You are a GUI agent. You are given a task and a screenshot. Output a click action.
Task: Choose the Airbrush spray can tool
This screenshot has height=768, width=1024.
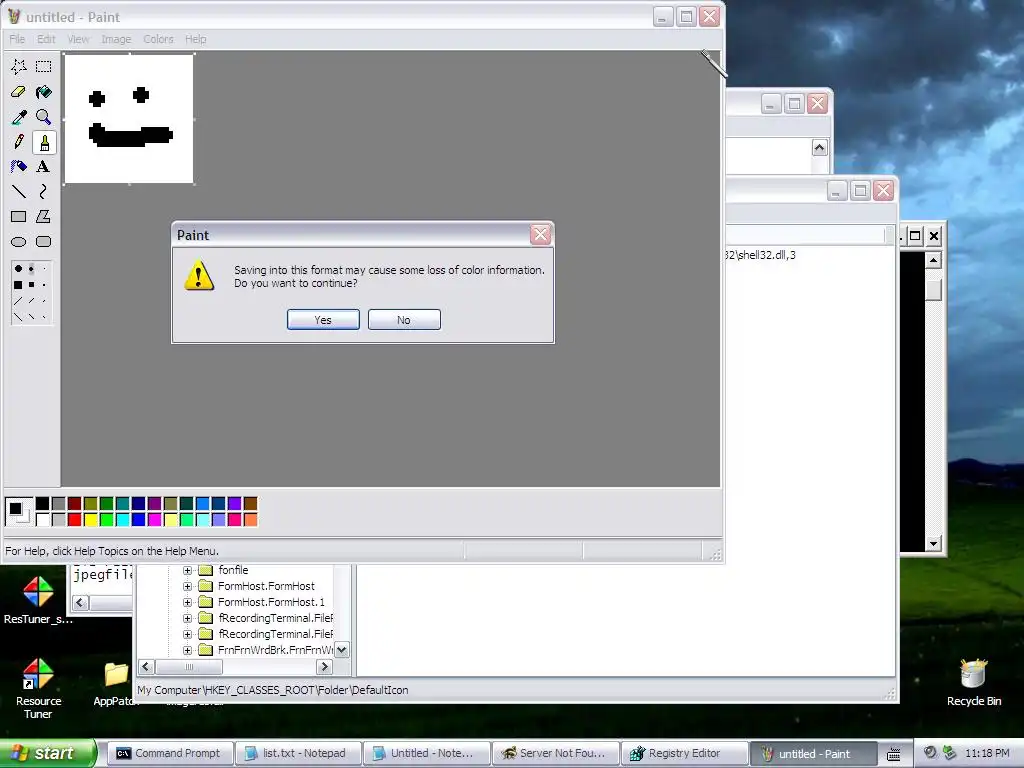(x=19, y=167)
